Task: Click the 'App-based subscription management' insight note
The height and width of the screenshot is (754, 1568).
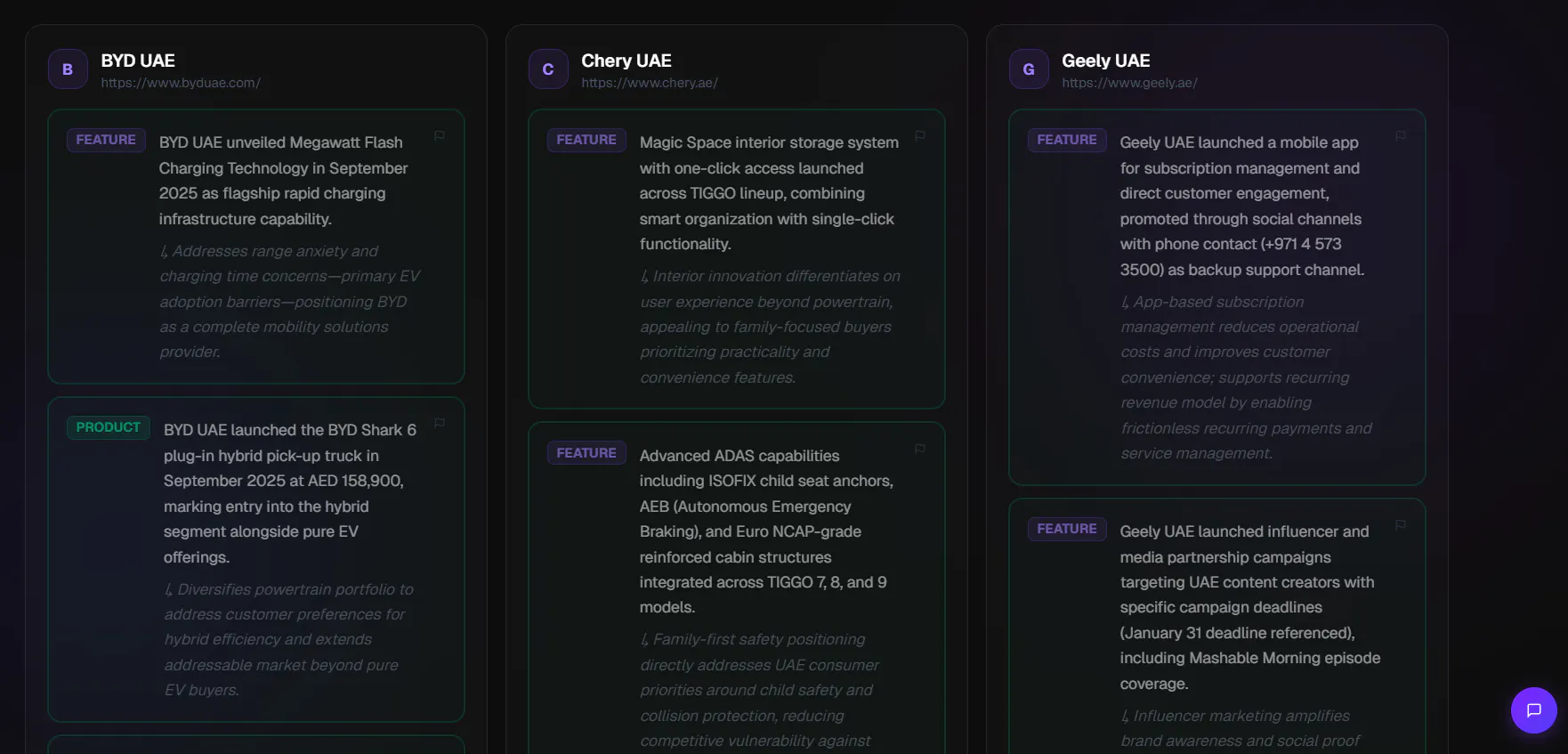Action: click(x=1246, y=377)
